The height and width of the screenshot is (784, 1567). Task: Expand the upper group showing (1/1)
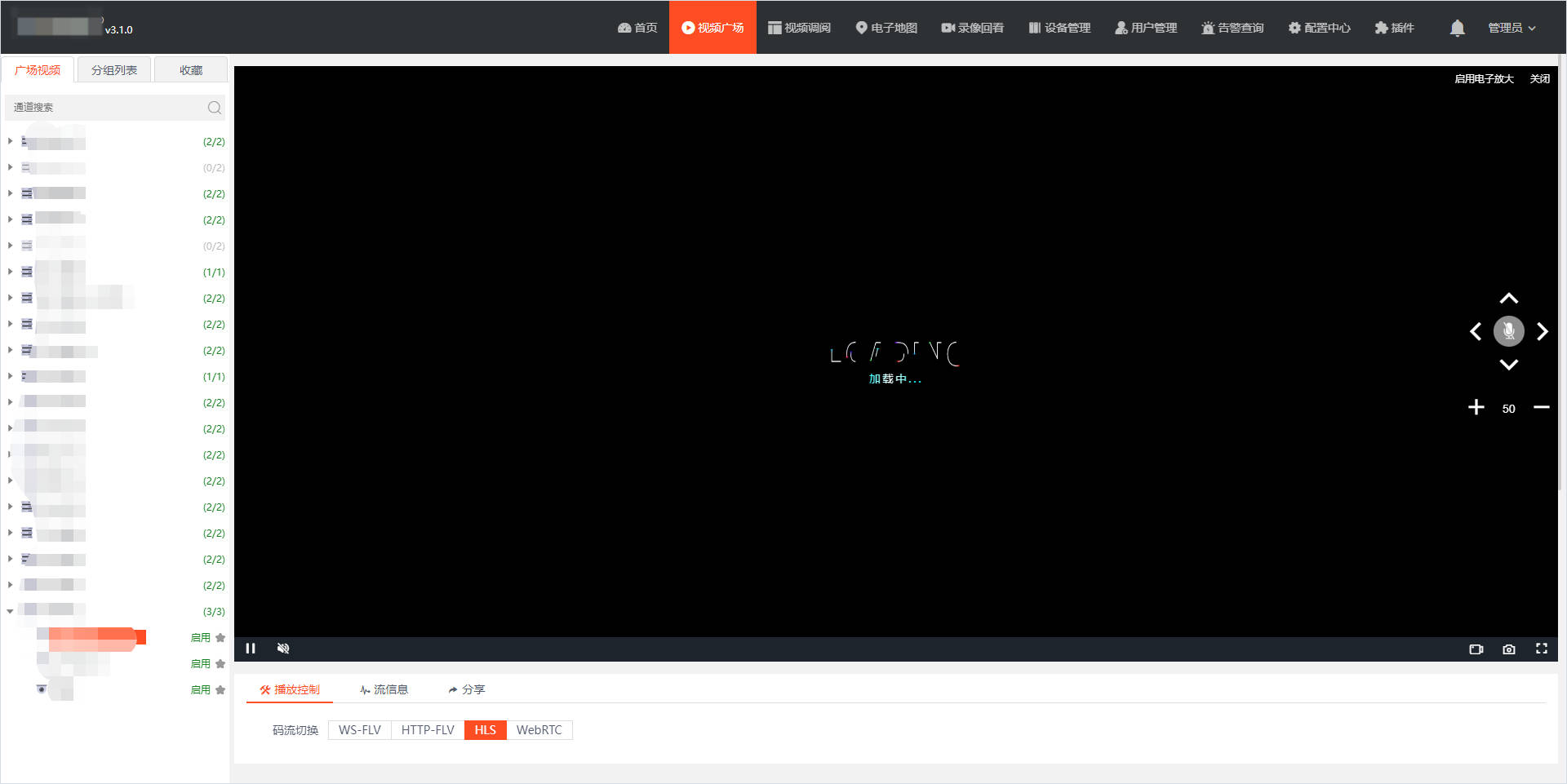point(10,272)
